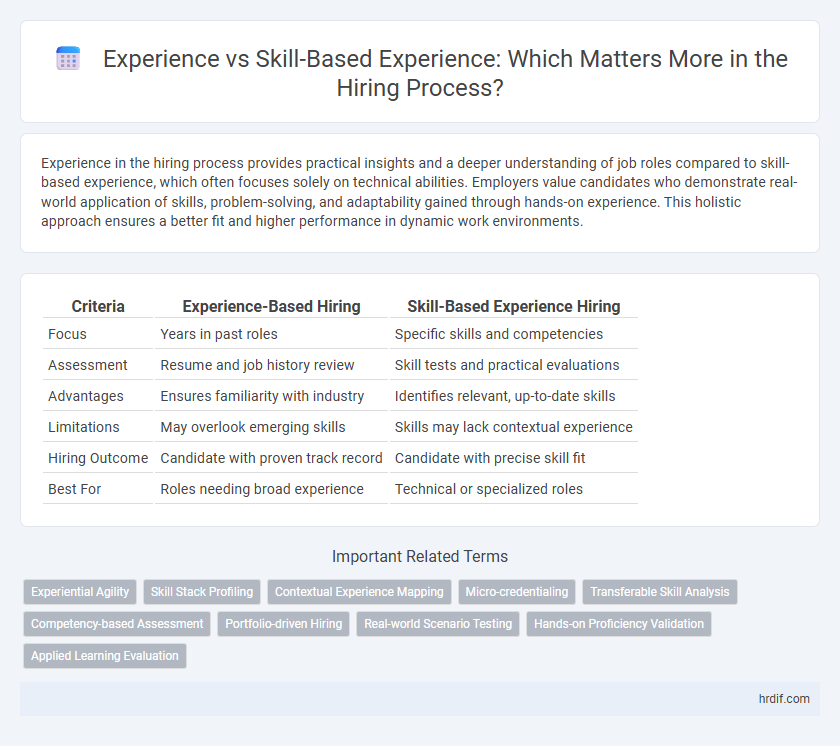The width and height of the screenshot is (840, 746).
Task: Select the Skill-Based Experience Hiring column header
Action: [x=514, y=306]
